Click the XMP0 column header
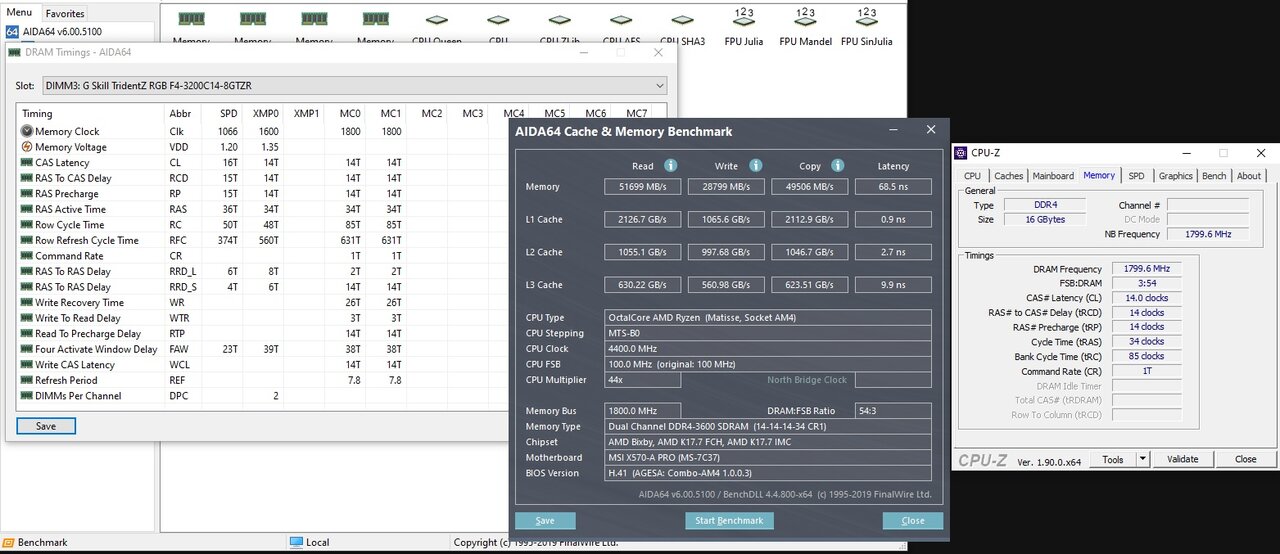The image size is (1280, 554). (x=266, y=113)
